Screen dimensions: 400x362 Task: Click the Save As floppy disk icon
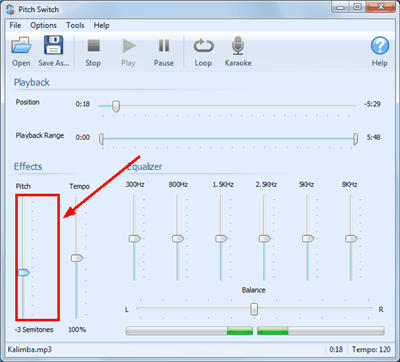(x=53, y=45)
